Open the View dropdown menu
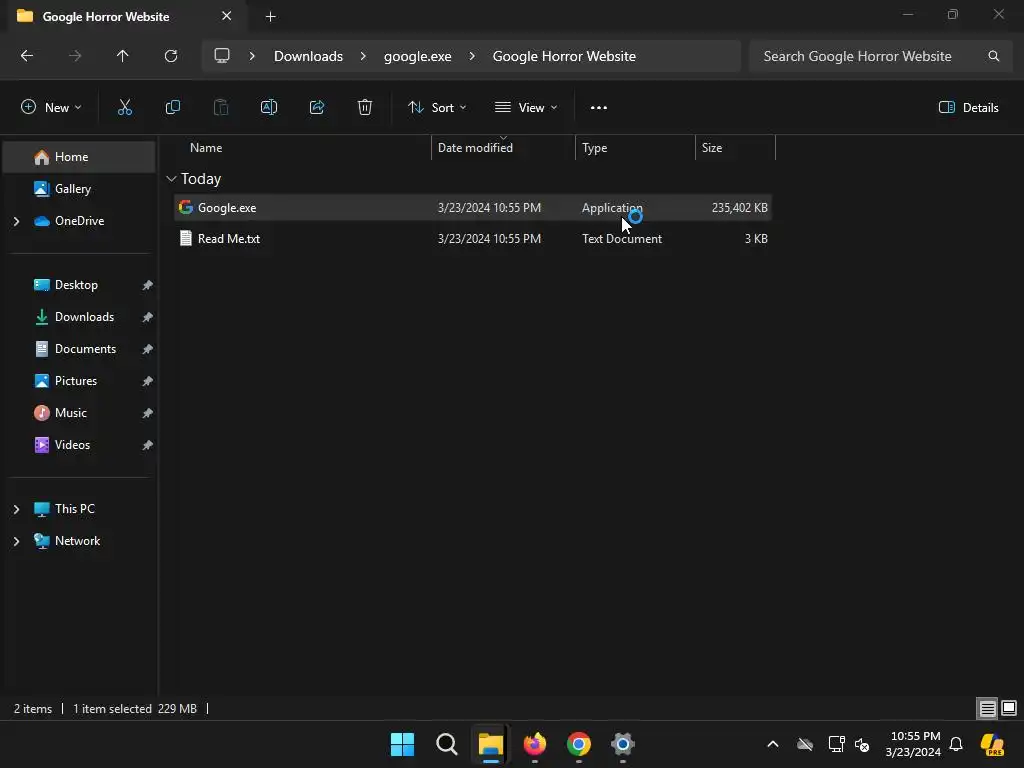 526,108
